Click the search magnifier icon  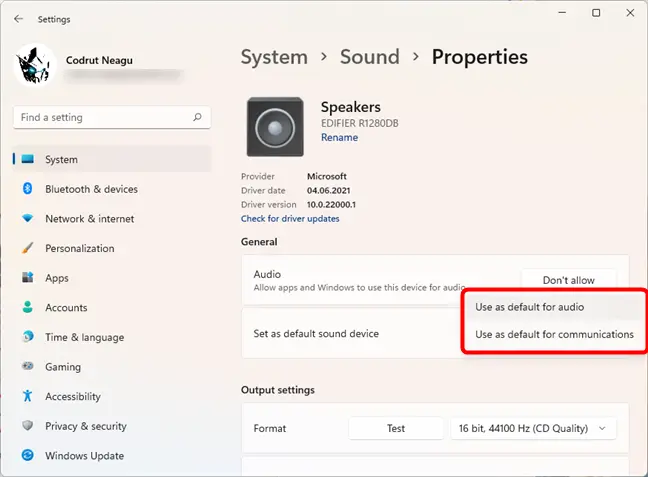tap(197, 117)
